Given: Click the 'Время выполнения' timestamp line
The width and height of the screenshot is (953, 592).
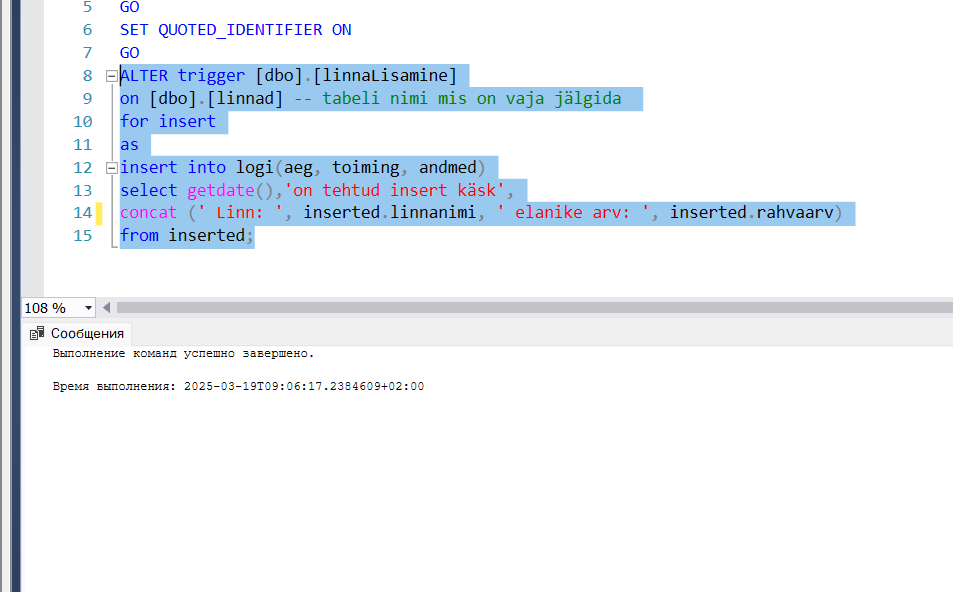Looking at the screenshot, I should [238, 387].
